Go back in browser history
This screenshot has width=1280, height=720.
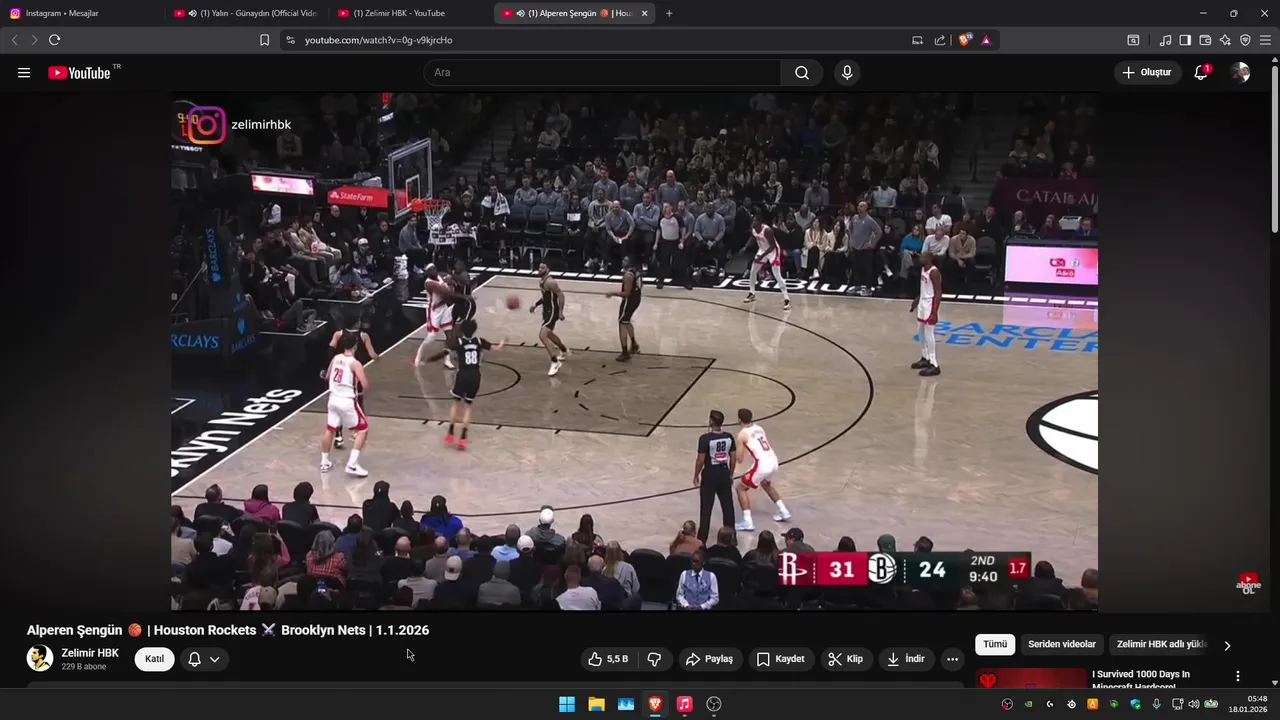14,40
